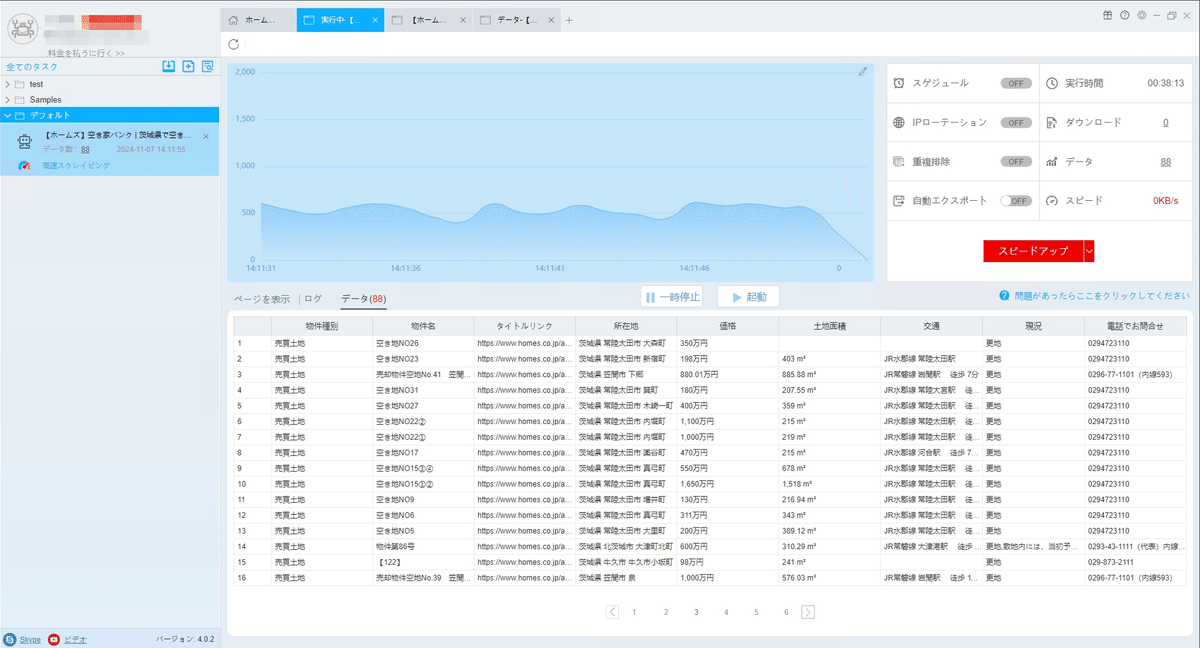Go to the next page arrow in pagination
The height and width of the screenshot is (648, 1200).
tap(808, 612)
